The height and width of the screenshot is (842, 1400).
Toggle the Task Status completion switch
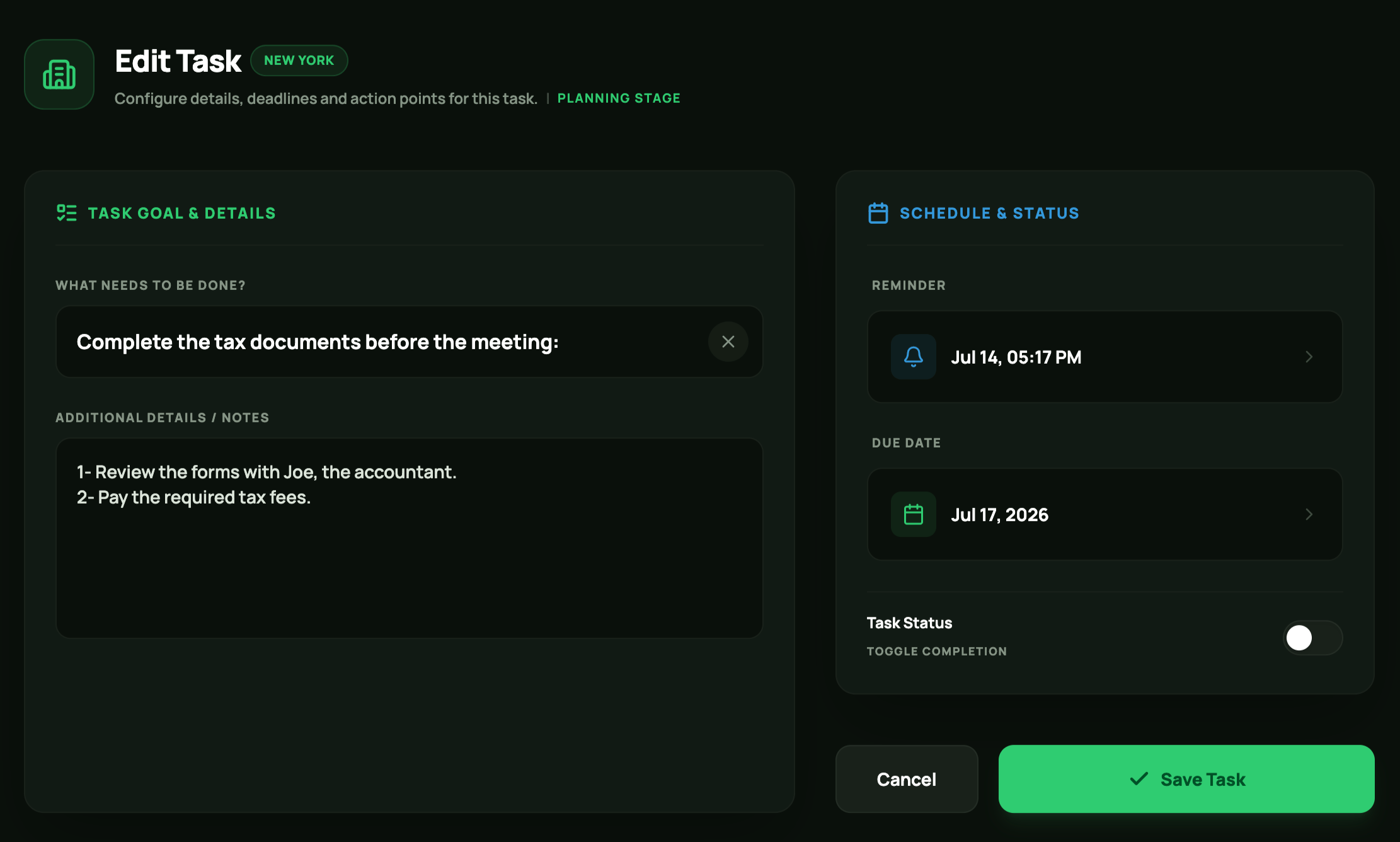[1312, 638]
